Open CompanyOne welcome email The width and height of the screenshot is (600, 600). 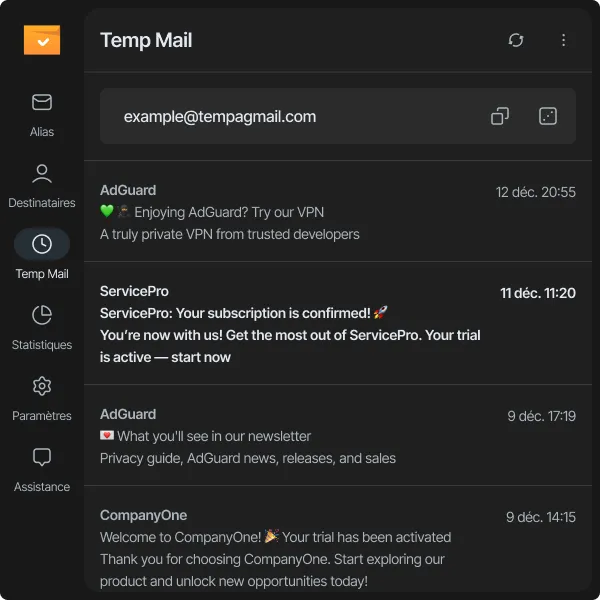(300, 548)
